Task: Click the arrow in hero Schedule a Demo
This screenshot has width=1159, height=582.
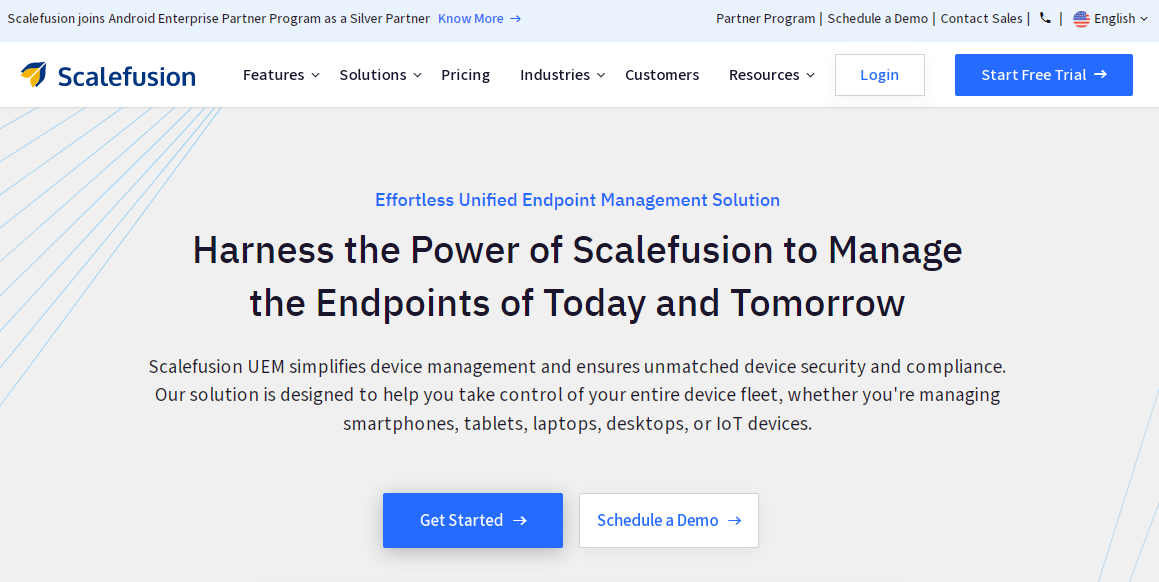Action: (x=734, y=521)
